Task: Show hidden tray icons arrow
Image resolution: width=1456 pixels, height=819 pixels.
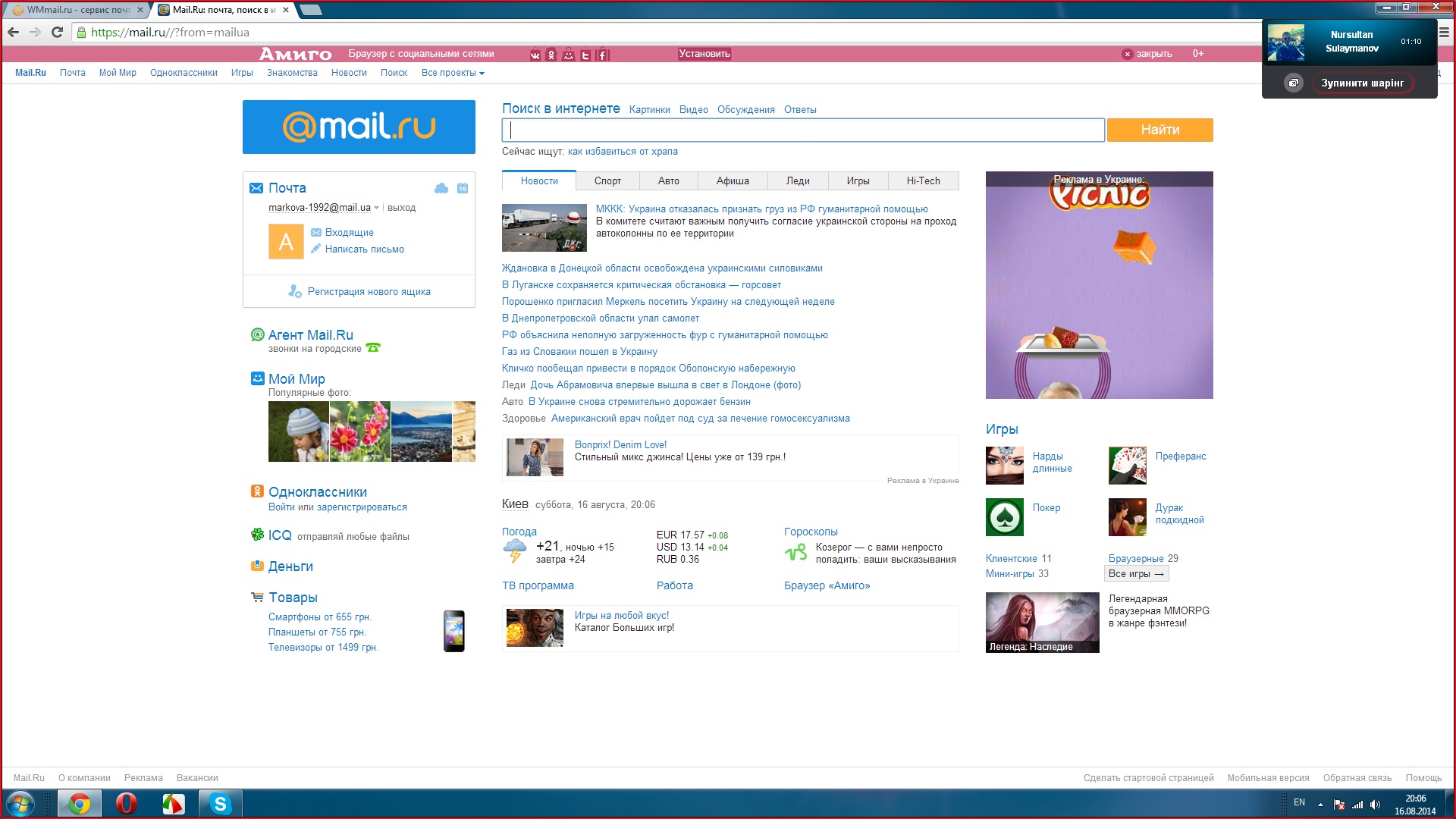Action: (1320, 805)
